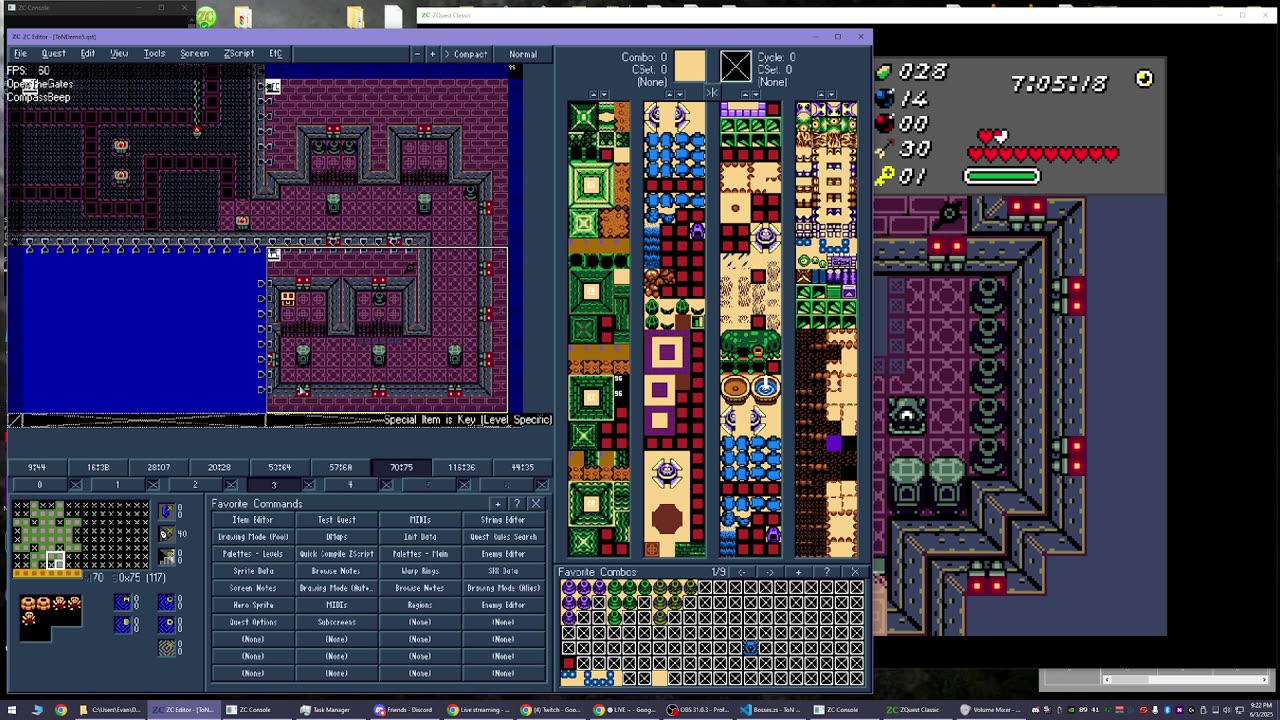Open the Quest Options command

pos(253,622)
